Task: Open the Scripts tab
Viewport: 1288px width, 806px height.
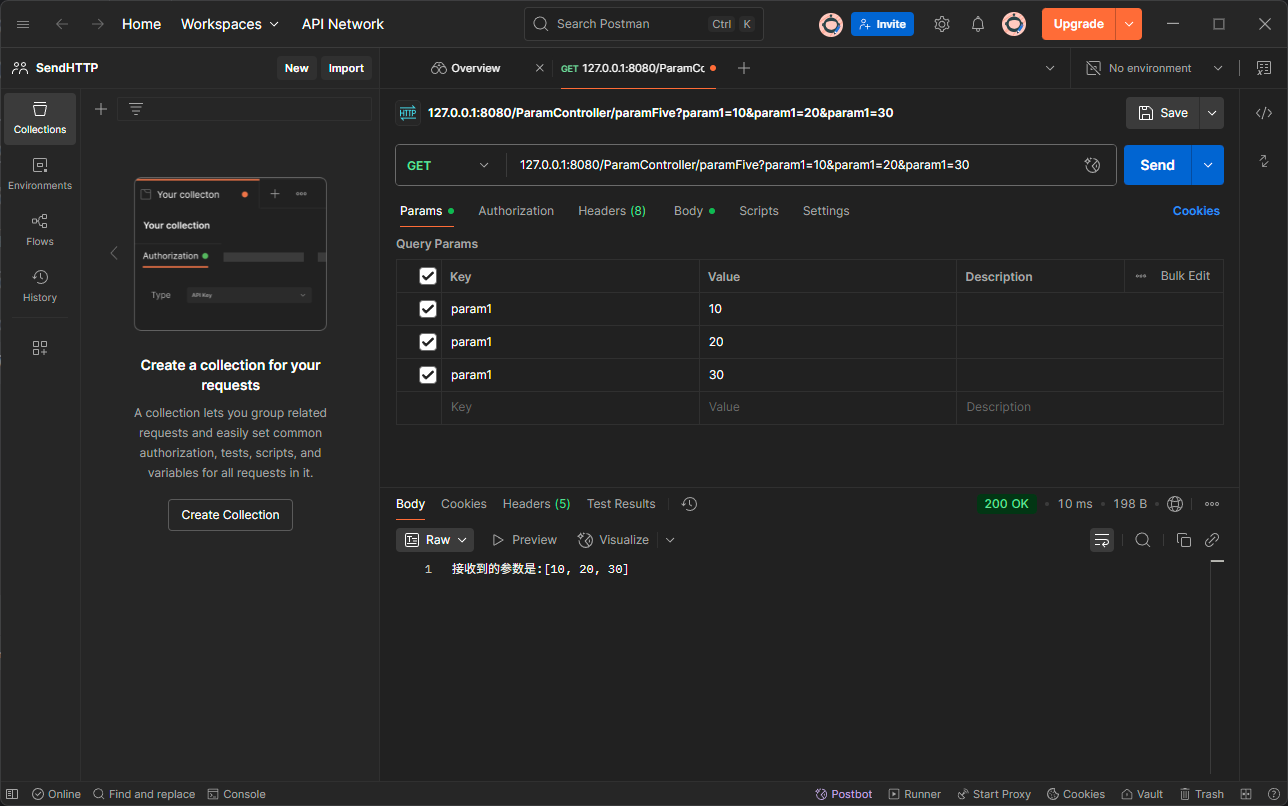Action: pyautogui.click(x=759, y=211)
